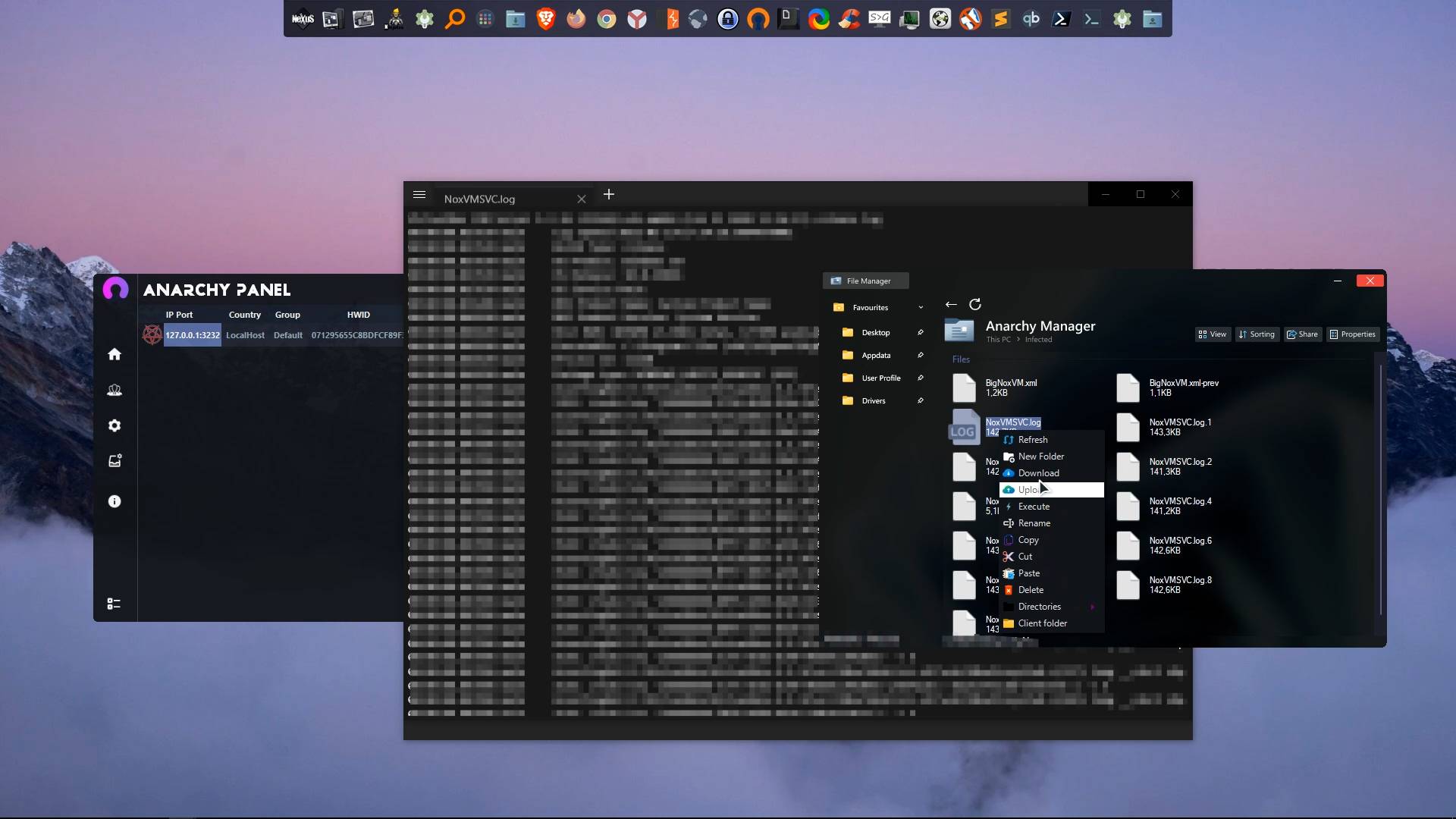Open Anarchy Panel settings gear
Screen dimensions: 1456x819
(115, 425)
